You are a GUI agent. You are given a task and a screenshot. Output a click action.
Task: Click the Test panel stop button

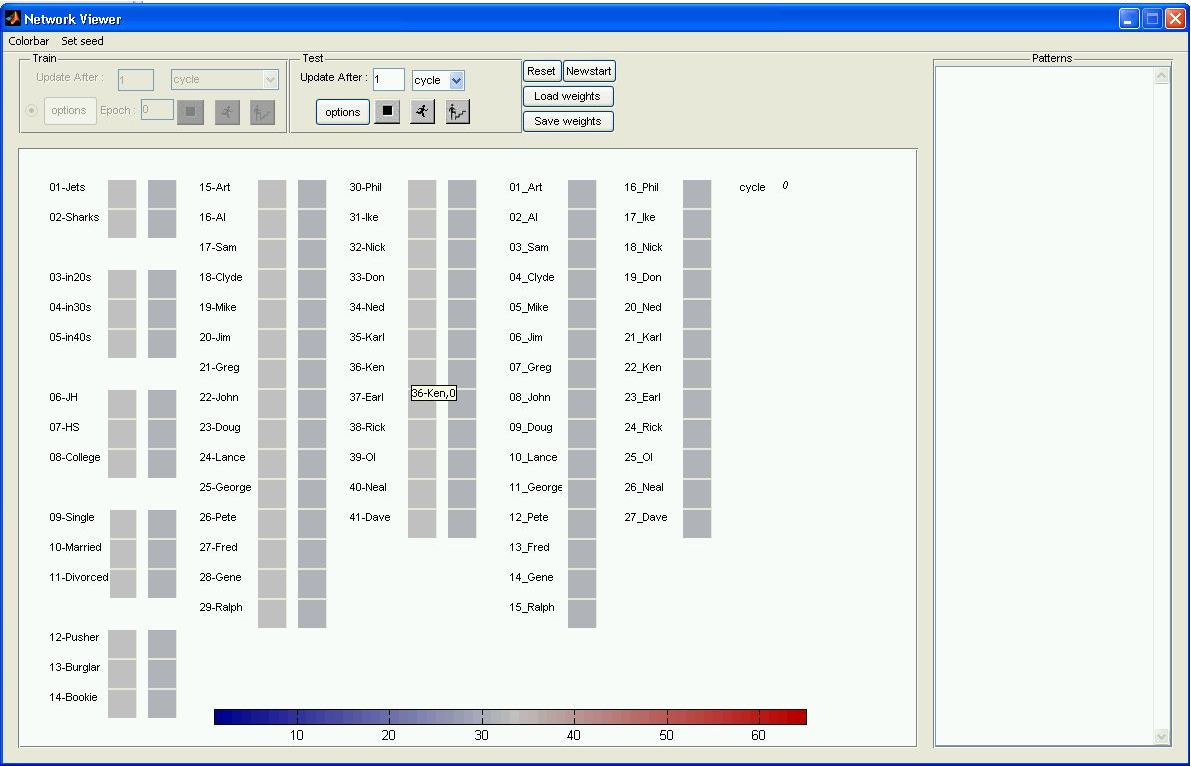pos(387,112)
